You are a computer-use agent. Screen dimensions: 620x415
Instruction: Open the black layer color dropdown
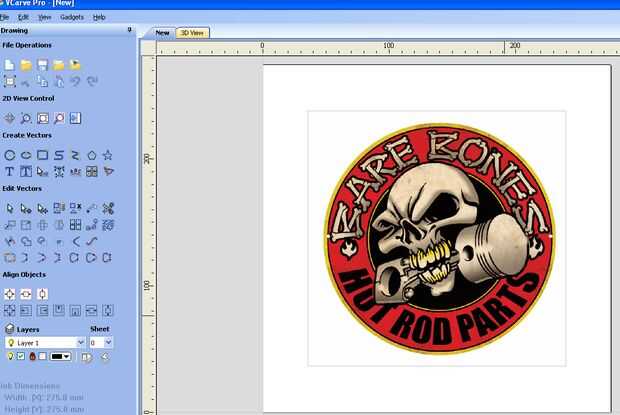(x=60, y=357)
